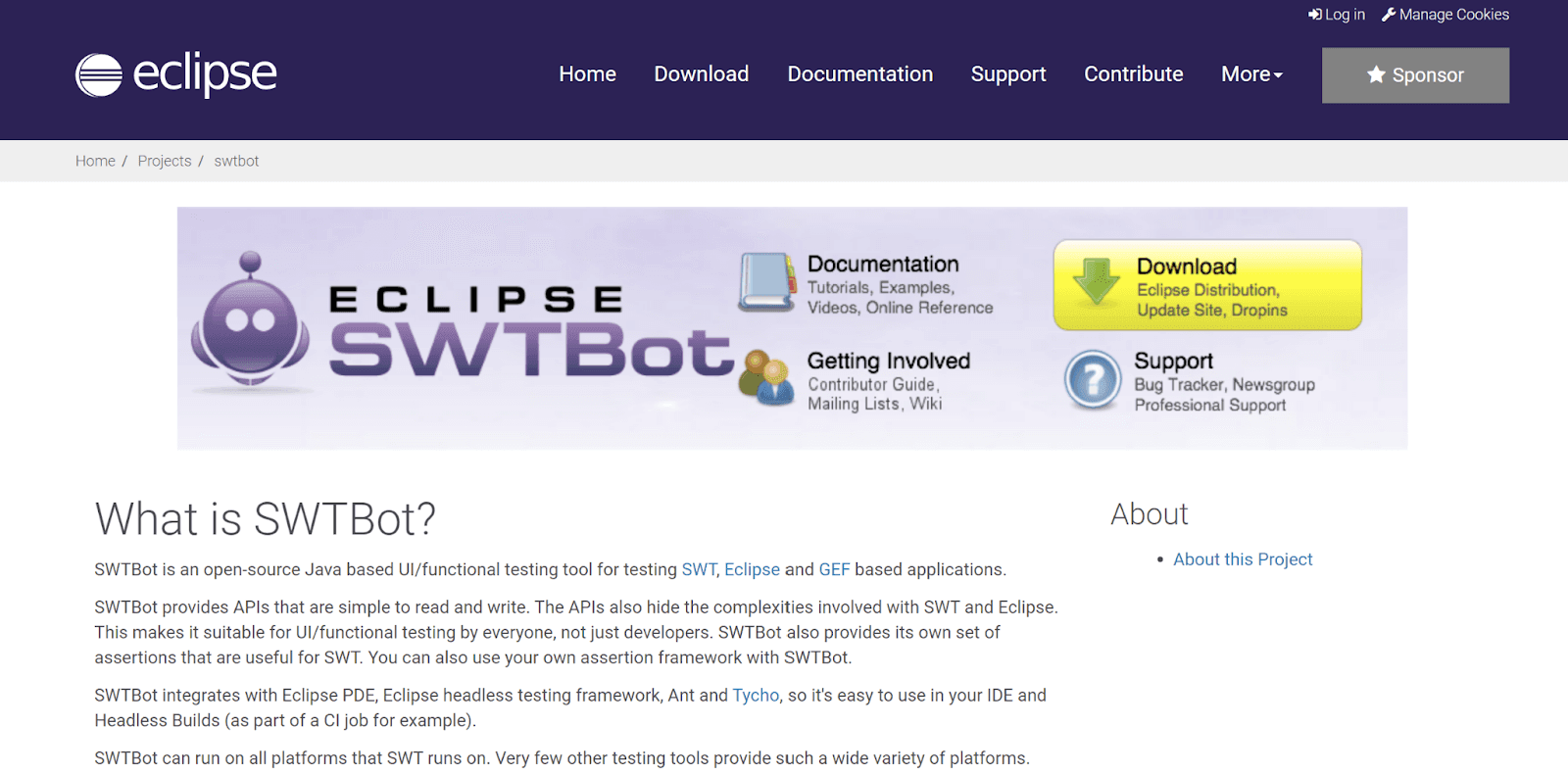Follow the Tycho link in the paragraph
Viewport: 1568px width, 775px height.
(756, 696)
